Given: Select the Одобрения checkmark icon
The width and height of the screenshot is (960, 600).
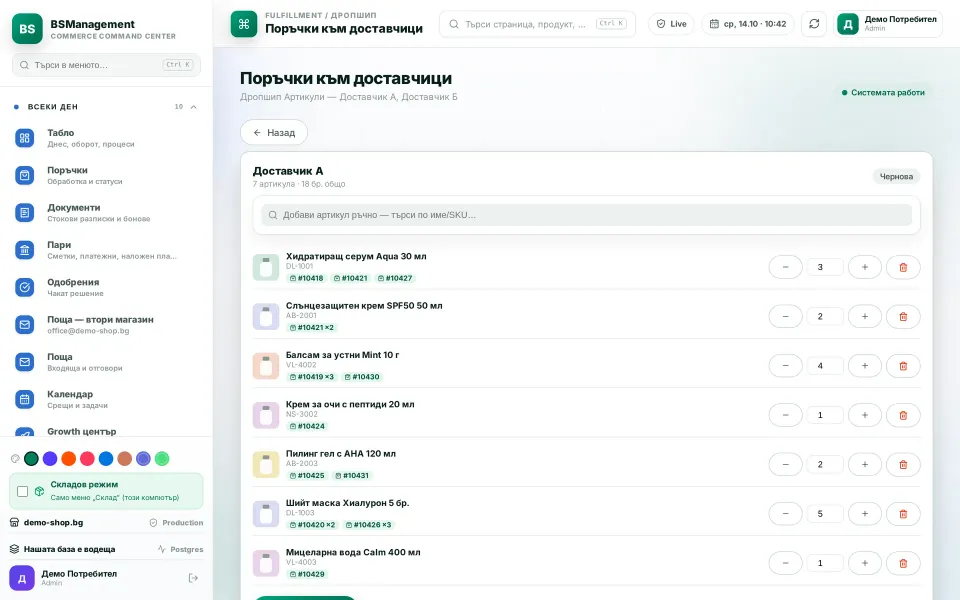Looking at the screenshot, I should pos(24,288).
